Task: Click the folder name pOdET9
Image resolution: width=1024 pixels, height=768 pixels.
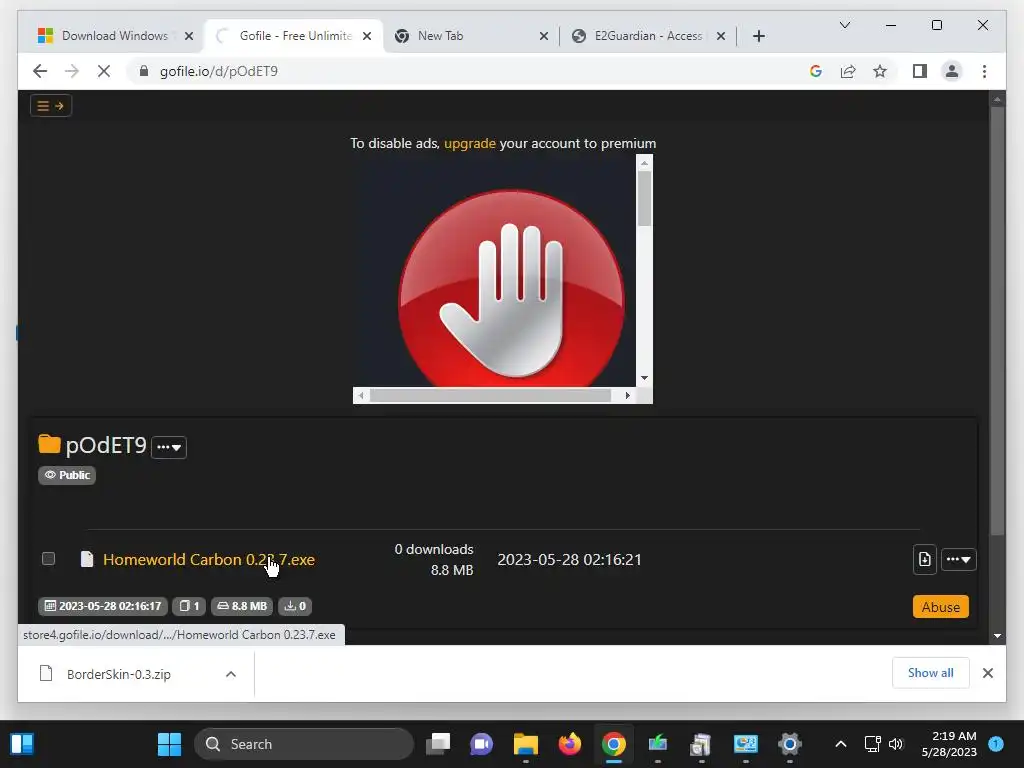Action: (106, 445)
